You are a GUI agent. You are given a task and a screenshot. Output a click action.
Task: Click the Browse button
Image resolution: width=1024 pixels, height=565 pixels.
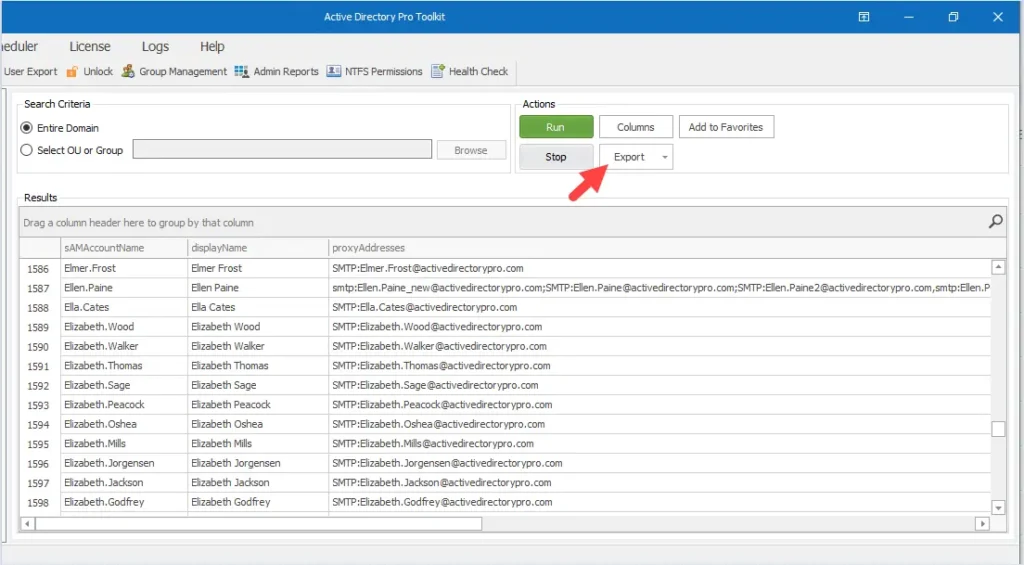click(x=471, y=150)
